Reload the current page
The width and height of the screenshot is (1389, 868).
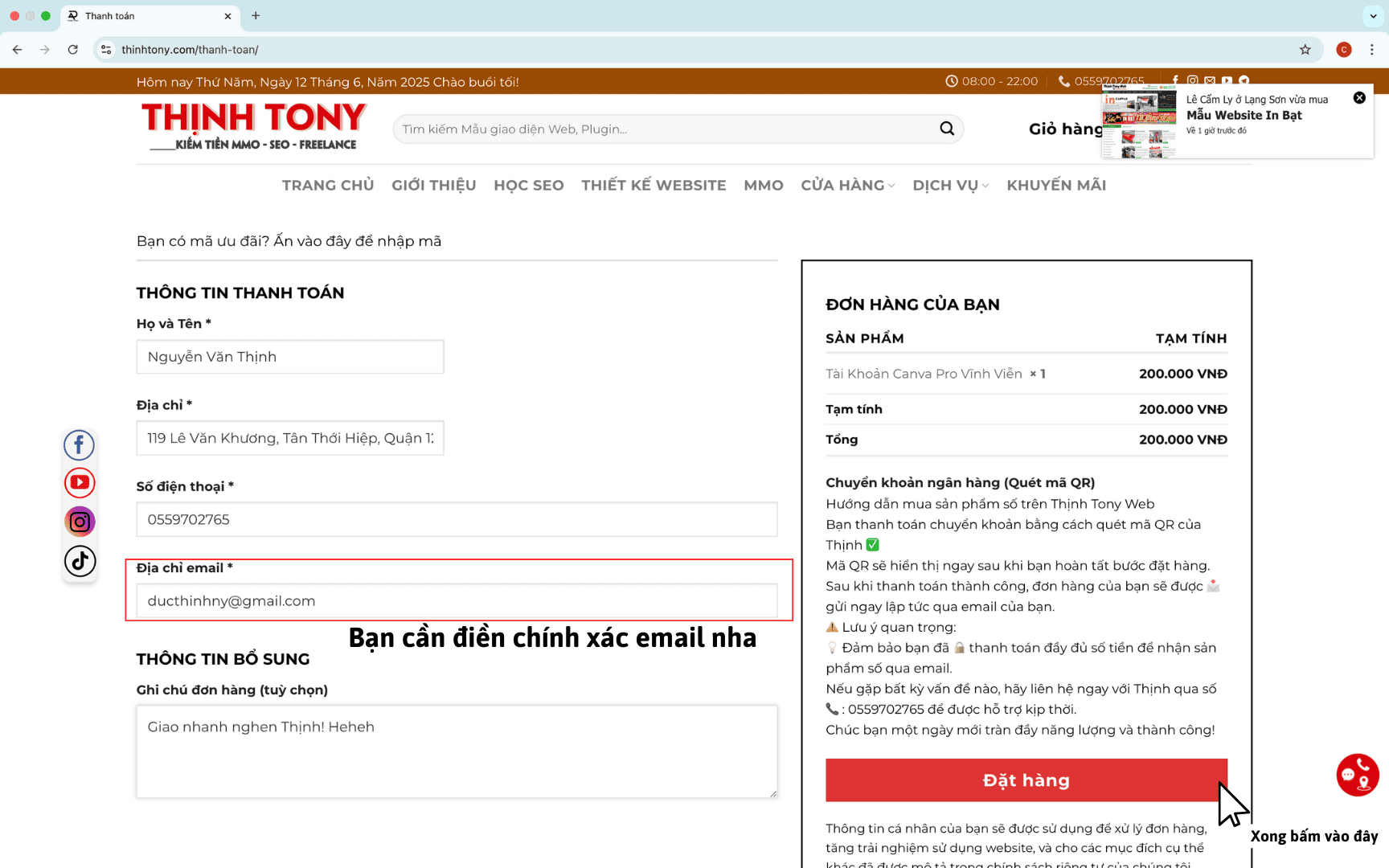[73, 49]
